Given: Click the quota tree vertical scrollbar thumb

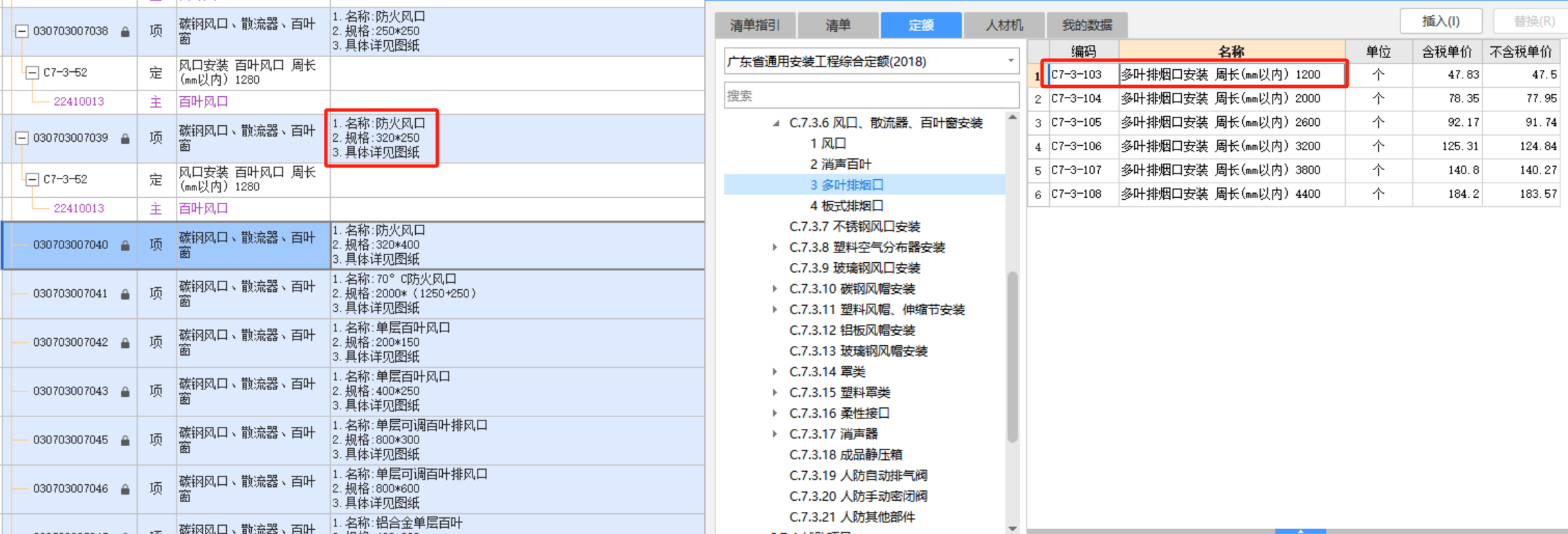Looking at the screenshot, I should pos(1012,356).
